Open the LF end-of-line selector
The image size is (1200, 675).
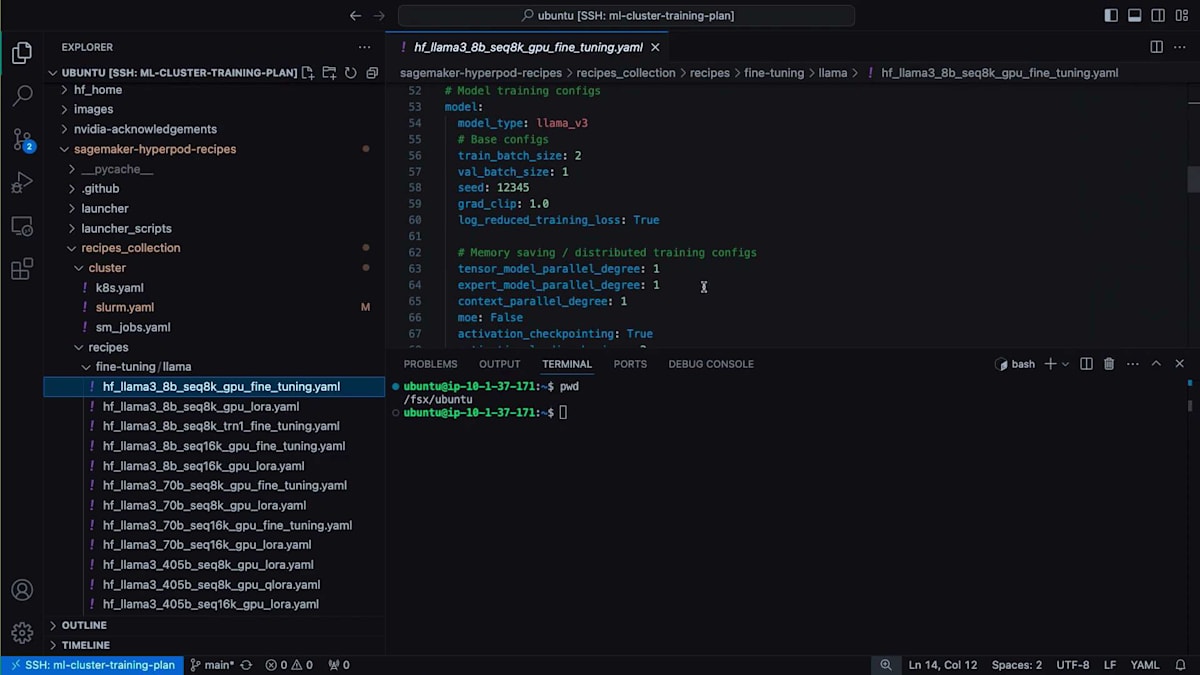pyautogui.click(x=1110, y=665)
